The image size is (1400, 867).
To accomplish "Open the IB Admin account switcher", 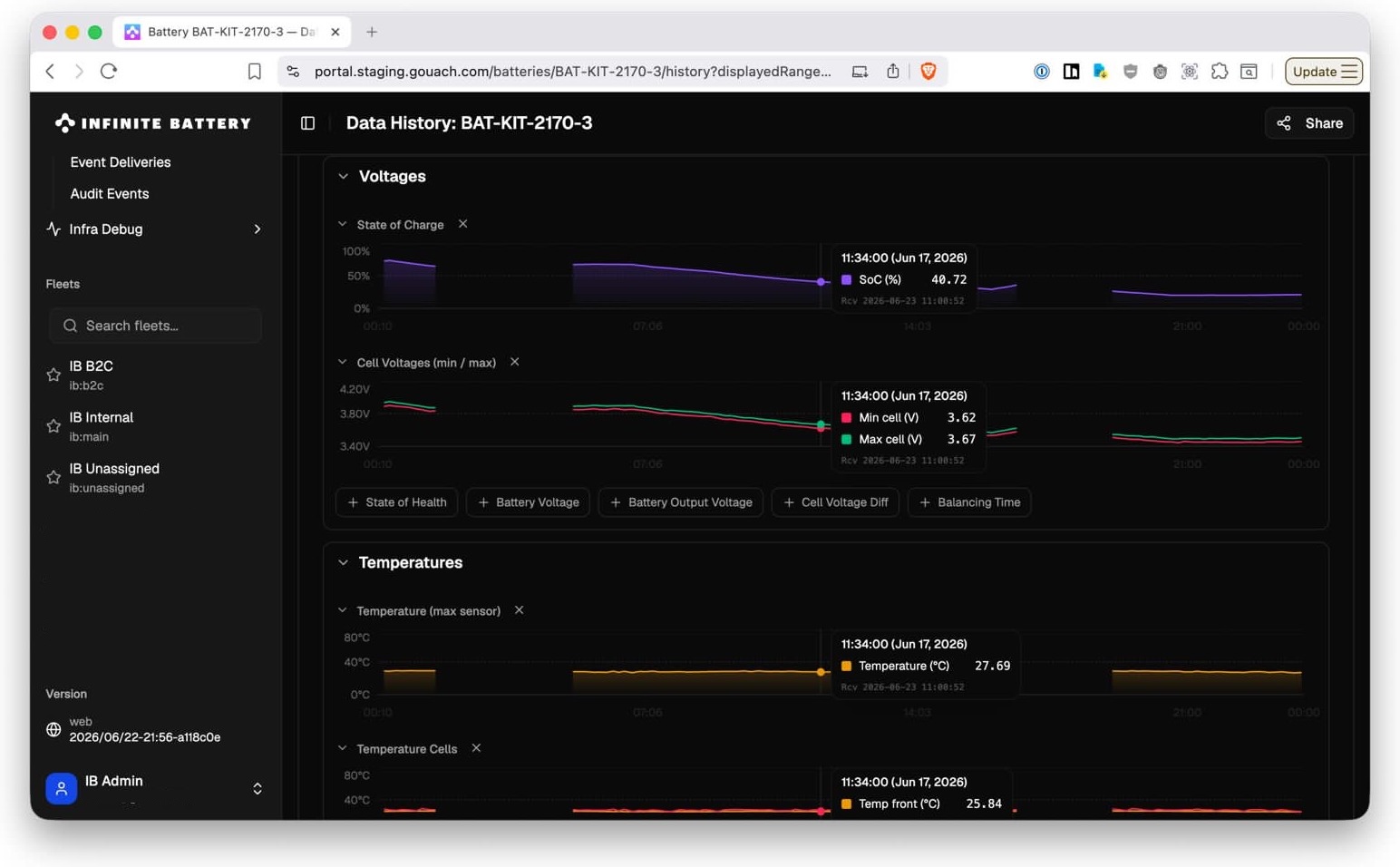I will (257, 788).
